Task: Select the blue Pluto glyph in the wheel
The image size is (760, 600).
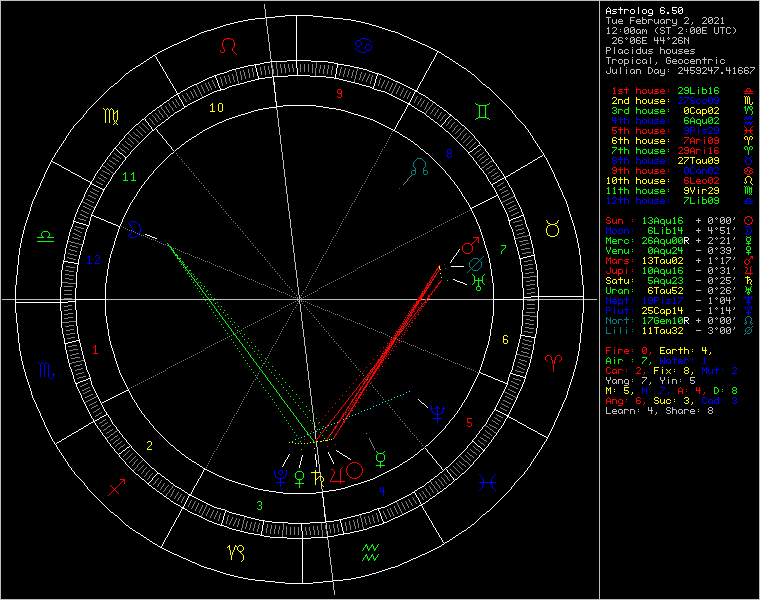Action: pyautogui.click(x=281, y=477)
